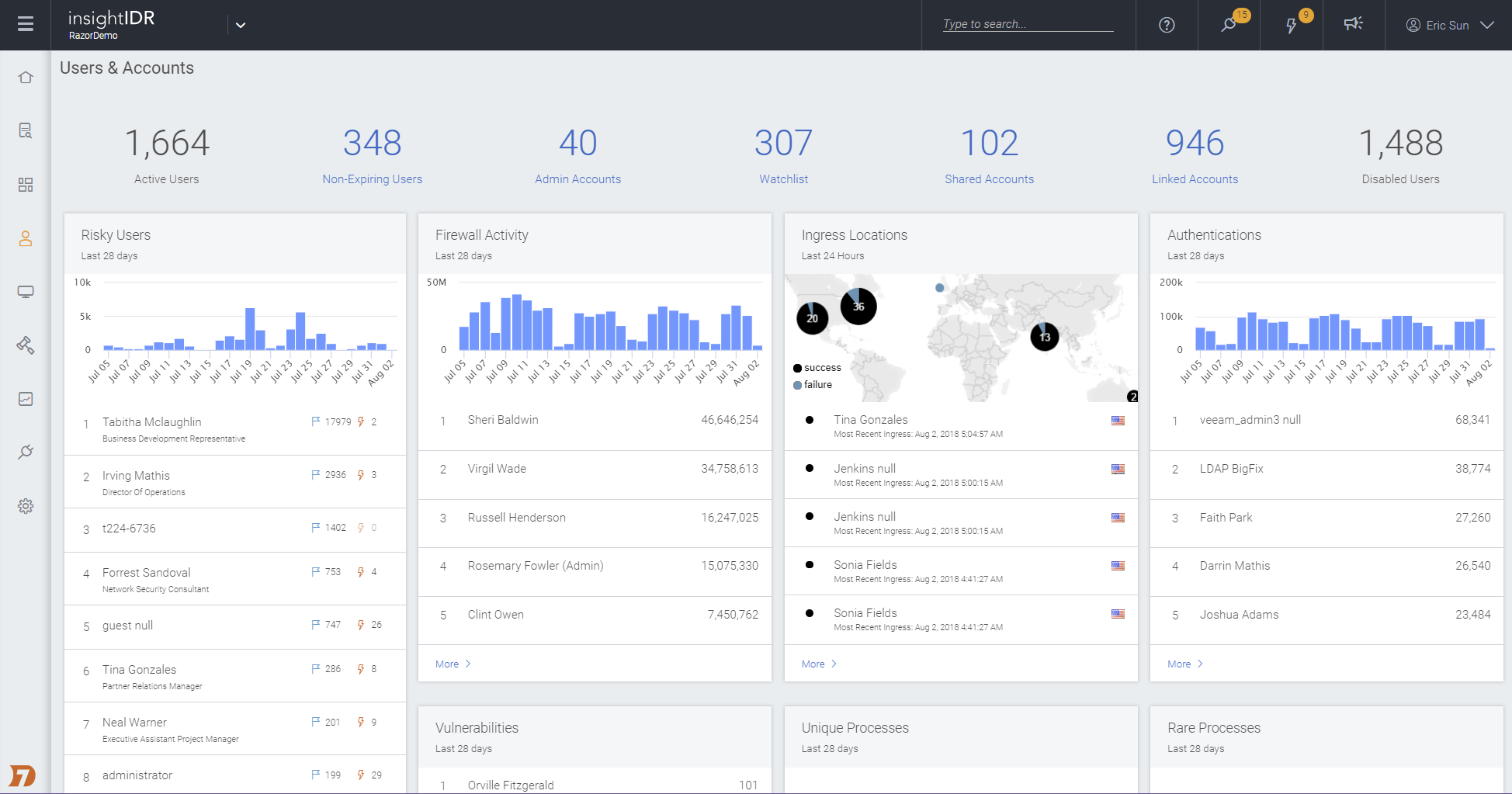
Task: Open the help question mark icon
Action: 1166,25
